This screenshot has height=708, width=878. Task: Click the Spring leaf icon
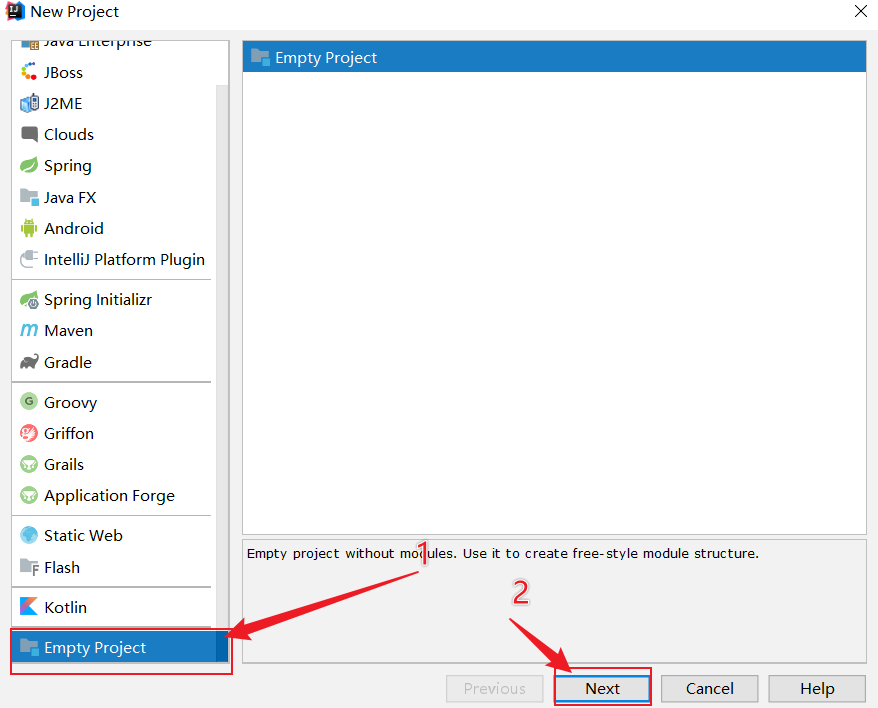29,166
